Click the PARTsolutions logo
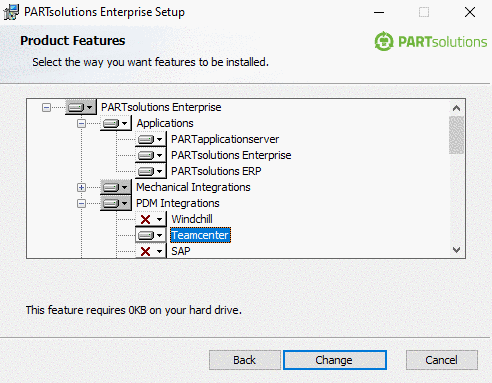This screenshot has height=383, width=492. (430, 41)
